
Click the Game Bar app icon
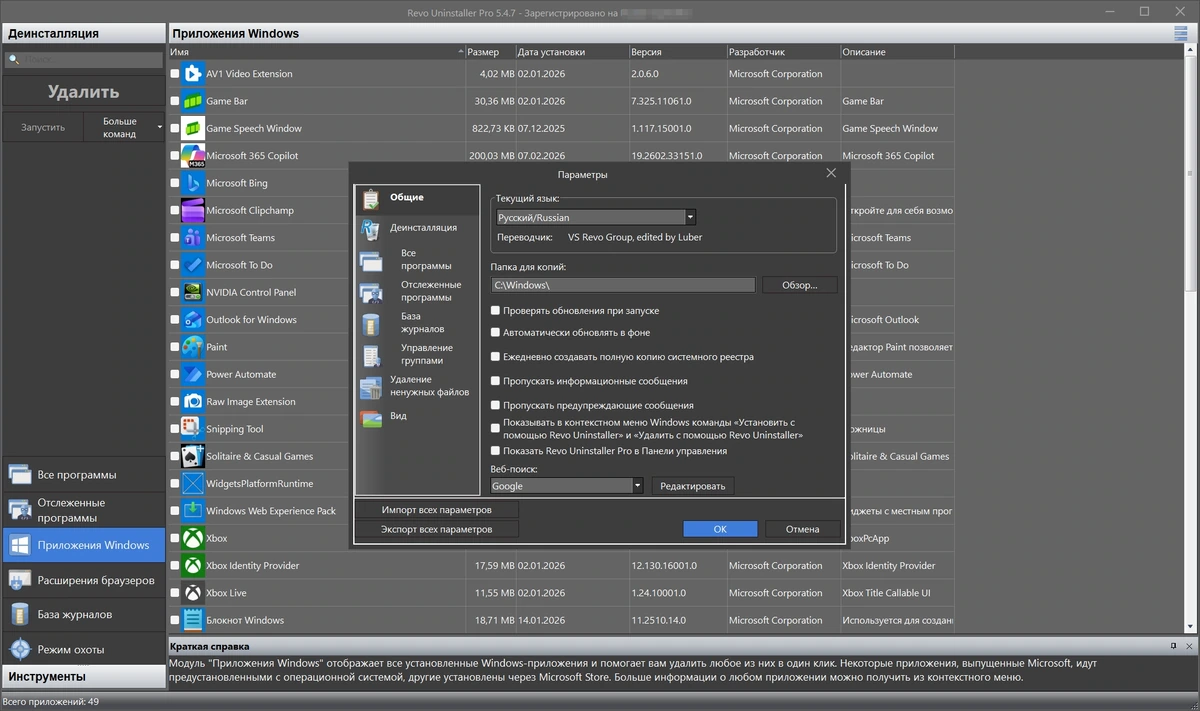[x=192, y=101]
